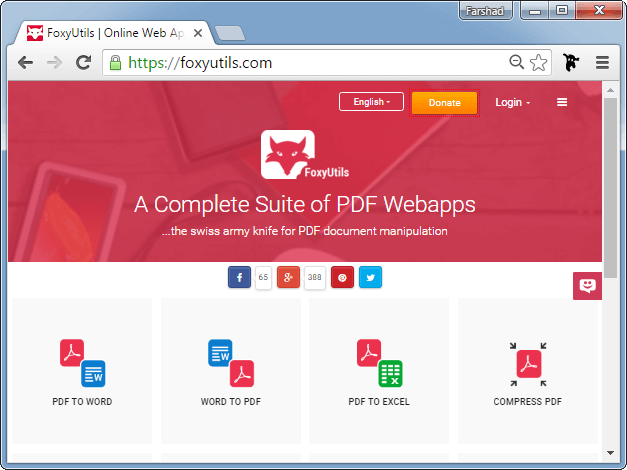Open a new browser tab
The image size is (627, 470).
pos(230,33)
